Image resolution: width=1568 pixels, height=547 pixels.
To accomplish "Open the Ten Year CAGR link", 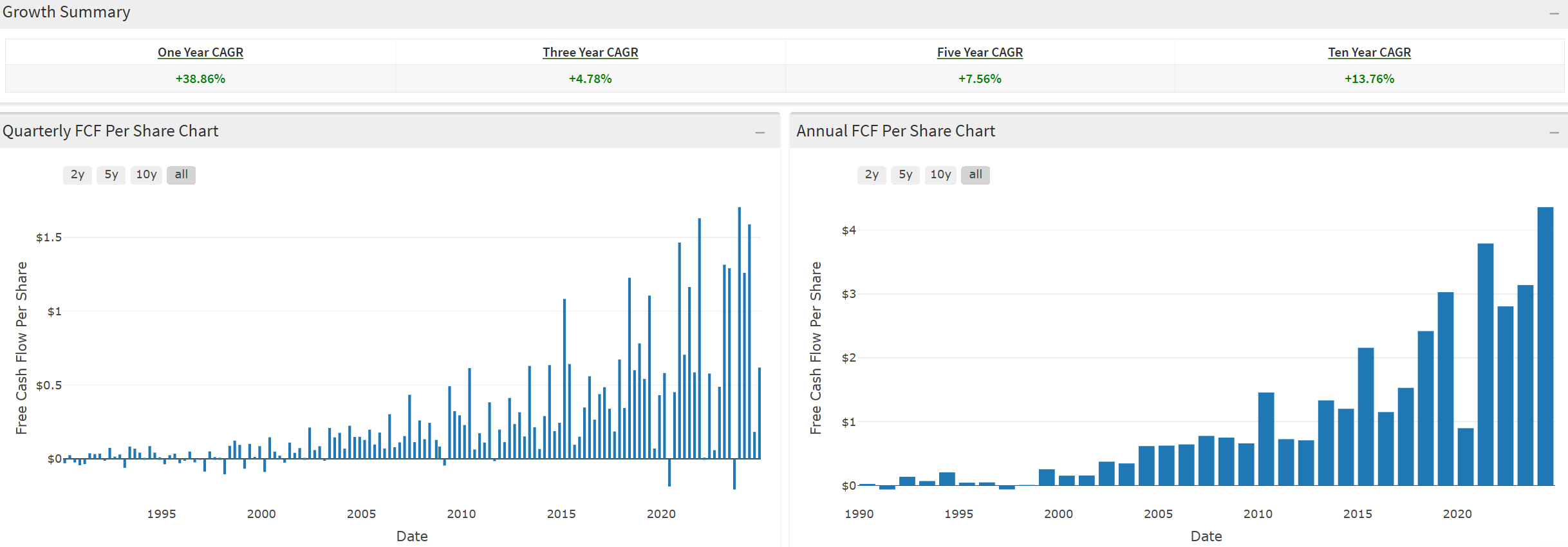I will (x=1369, y=52).
